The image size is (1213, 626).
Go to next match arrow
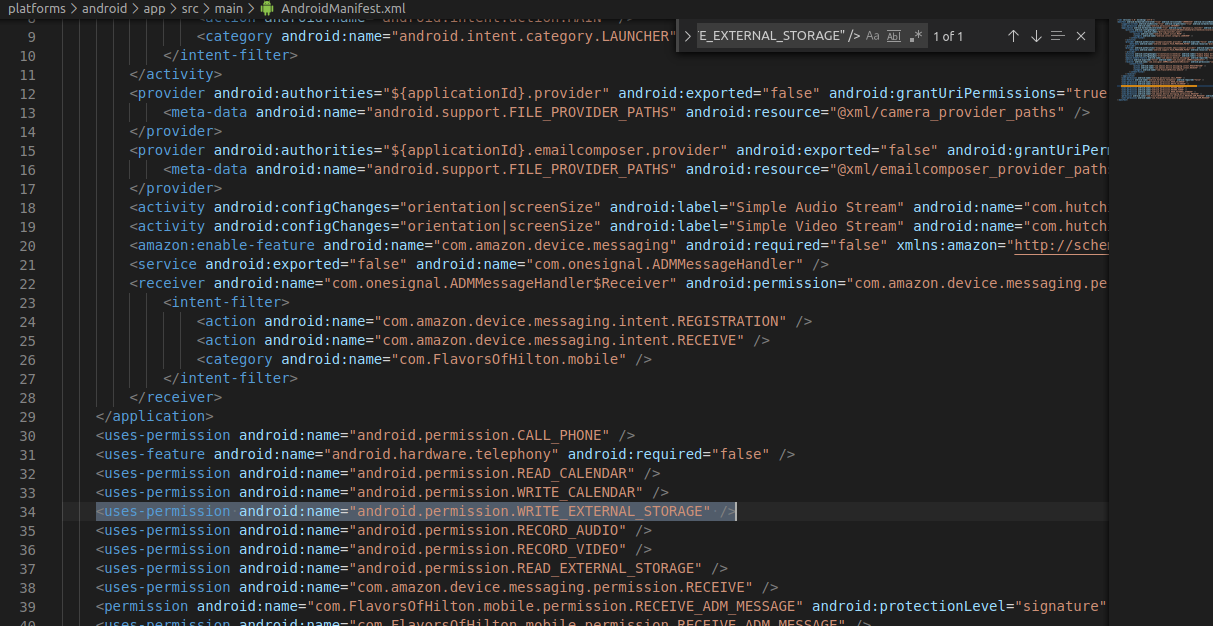1036,36
